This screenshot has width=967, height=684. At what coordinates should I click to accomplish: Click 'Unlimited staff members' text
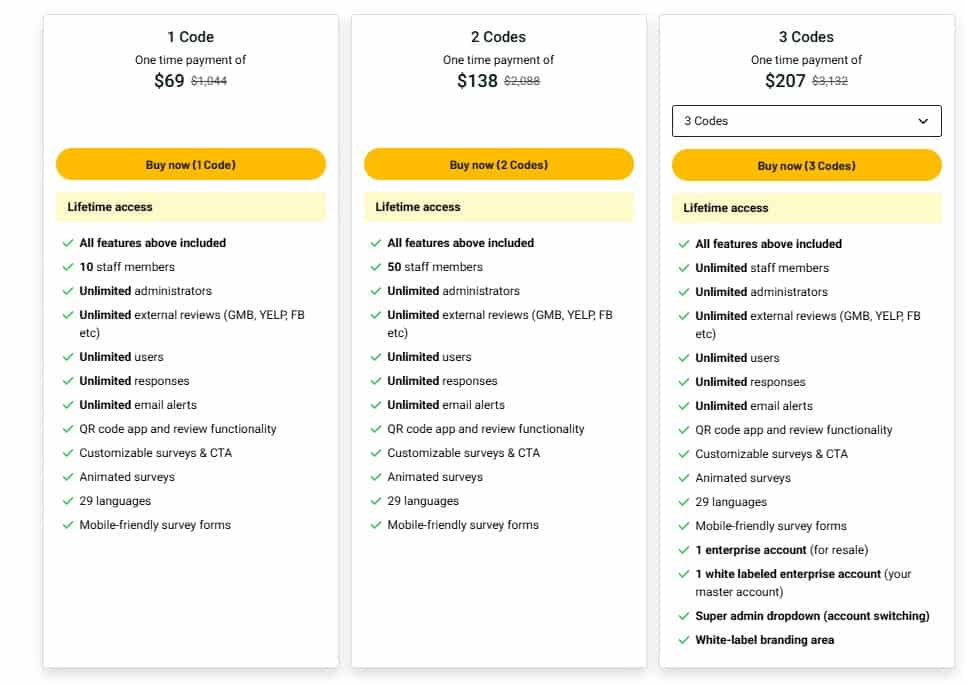[x=762, y=268]
